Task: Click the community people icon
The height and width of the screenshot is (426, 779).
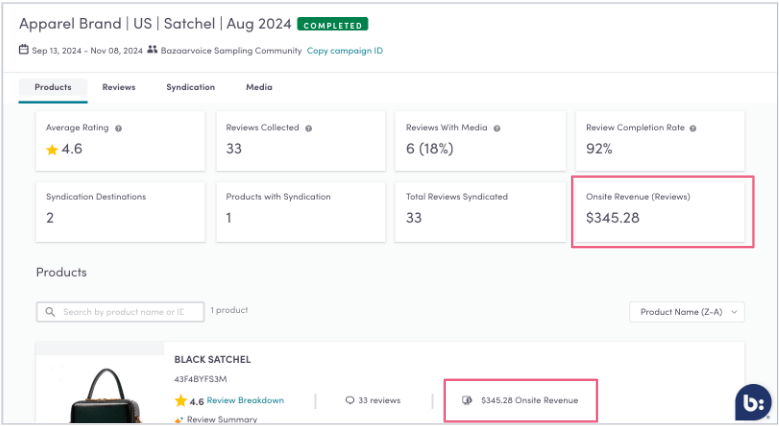Action: [152, 50]
